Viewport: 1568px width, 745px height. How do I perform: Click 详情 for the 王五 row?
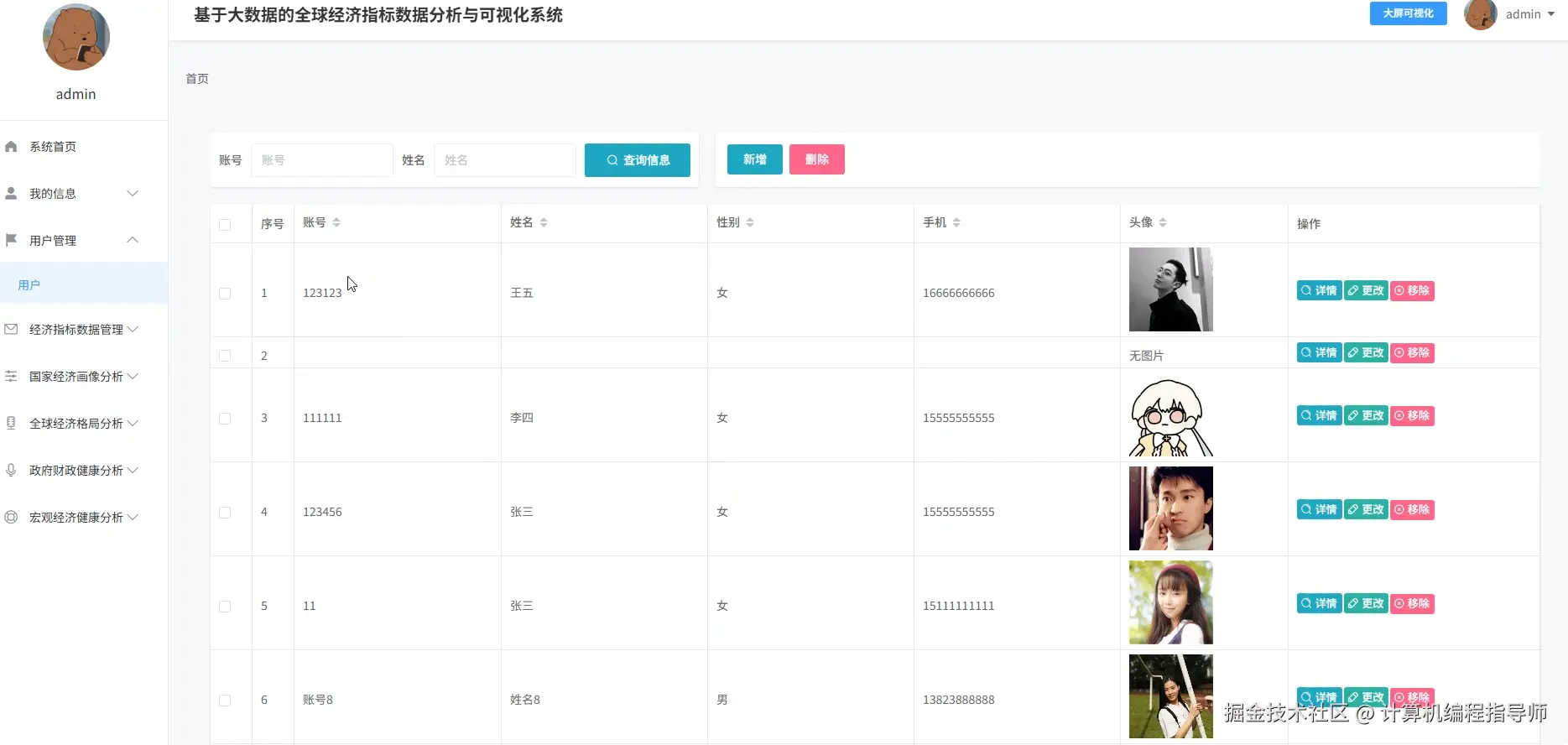pyautogui.click(x=1320, y=291)
